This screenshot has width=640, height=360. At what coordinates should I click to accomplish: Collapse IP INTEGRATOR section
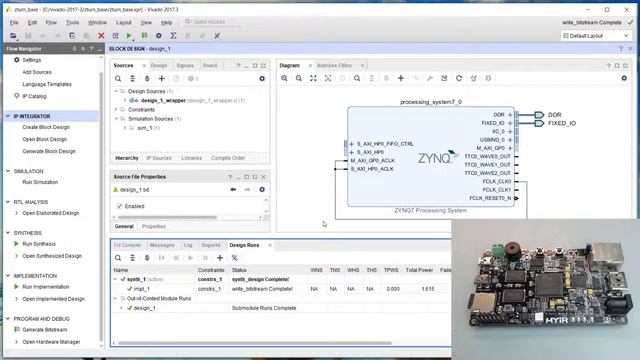pyautogui.click(x=8, y=116)
